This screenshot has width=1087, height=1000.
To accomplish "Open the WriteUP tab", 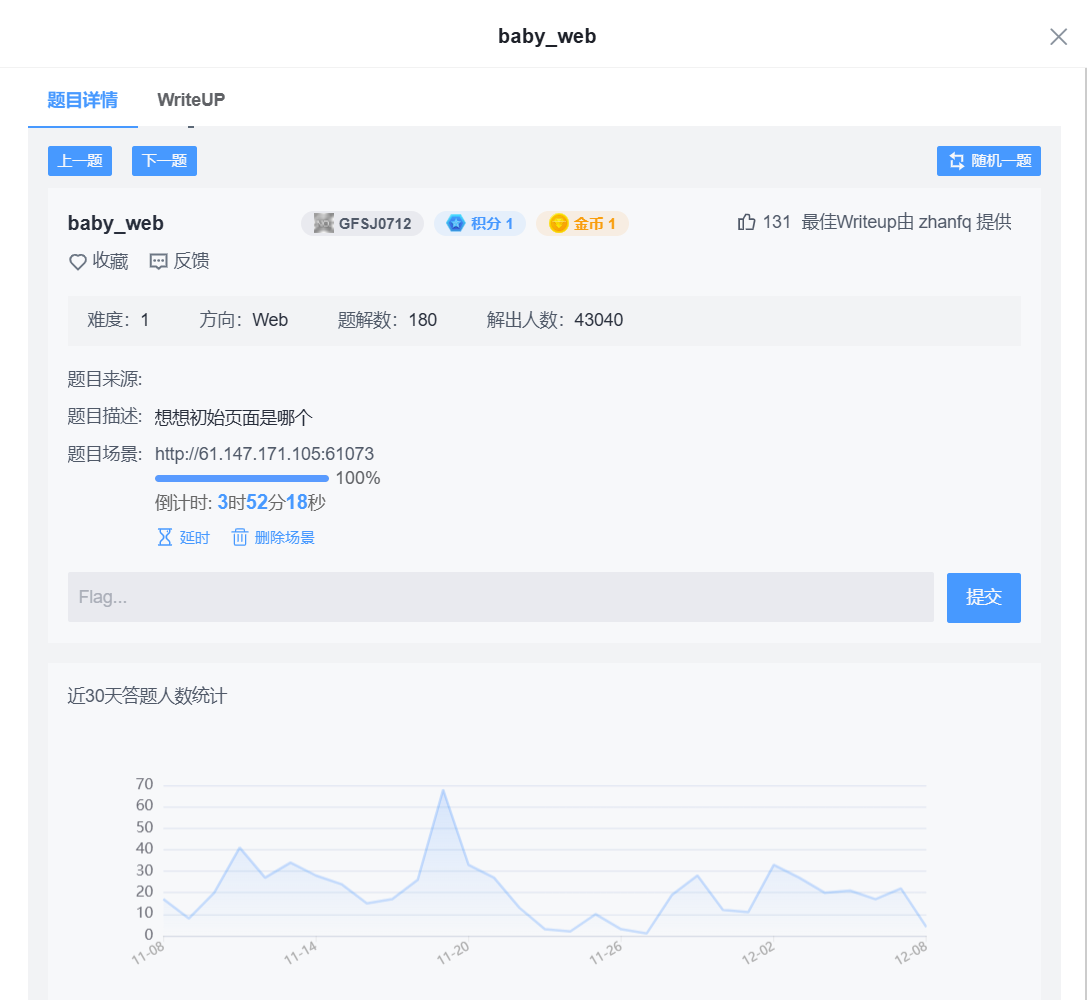I will point(191,100).
